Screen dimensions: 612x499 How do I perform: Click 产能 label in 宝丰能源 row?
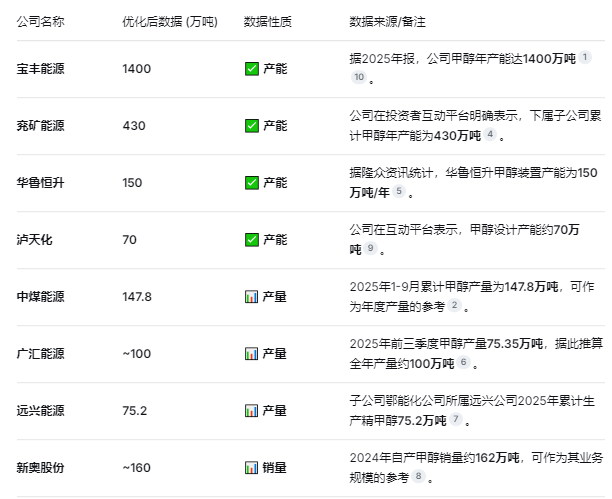coord(275,69)
